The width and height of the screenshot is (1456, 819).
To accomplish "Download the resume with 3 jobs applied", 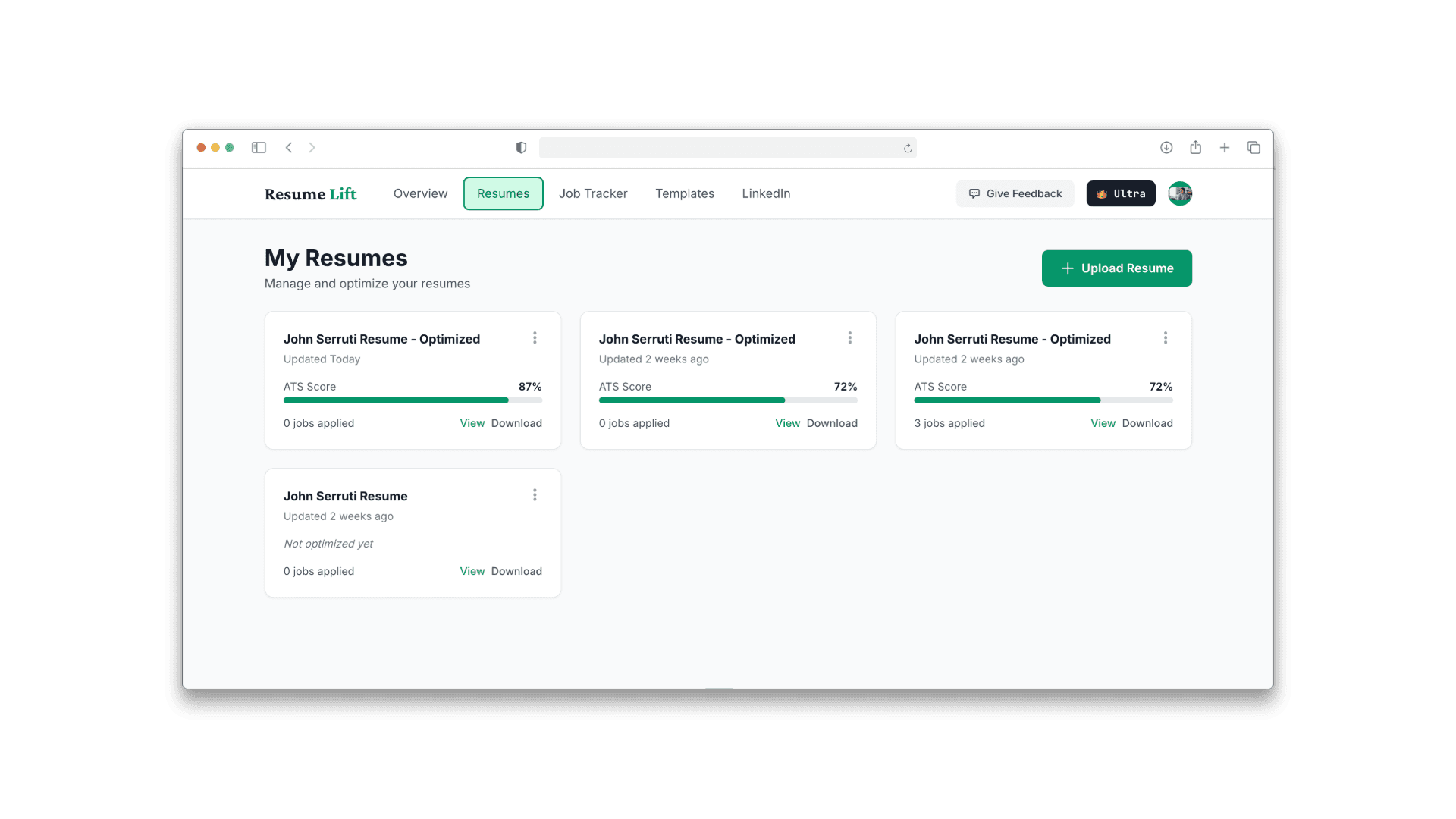I will [1147, 423].
